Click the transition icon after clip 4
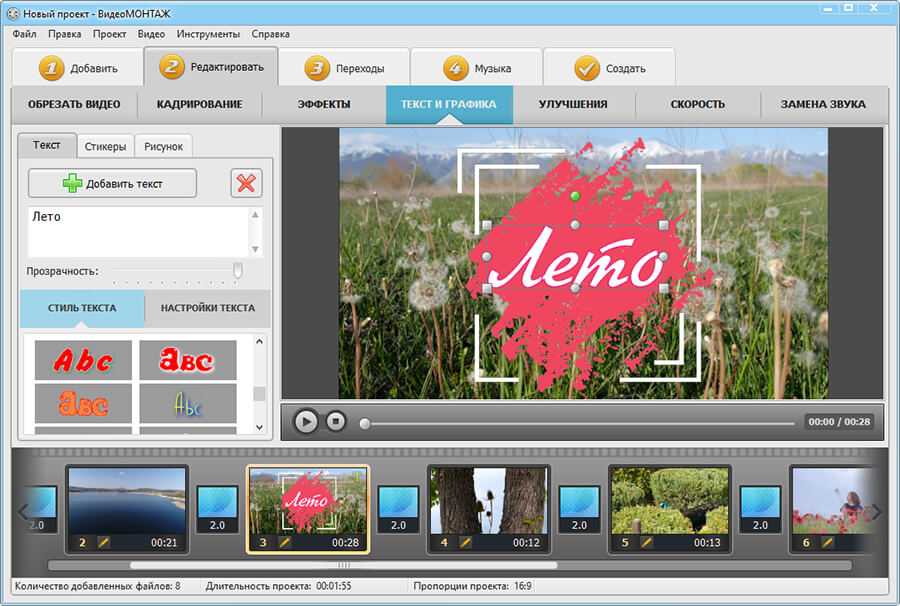Image resolution: width=900 pixels, height=606 pixels. click(578, 509)
